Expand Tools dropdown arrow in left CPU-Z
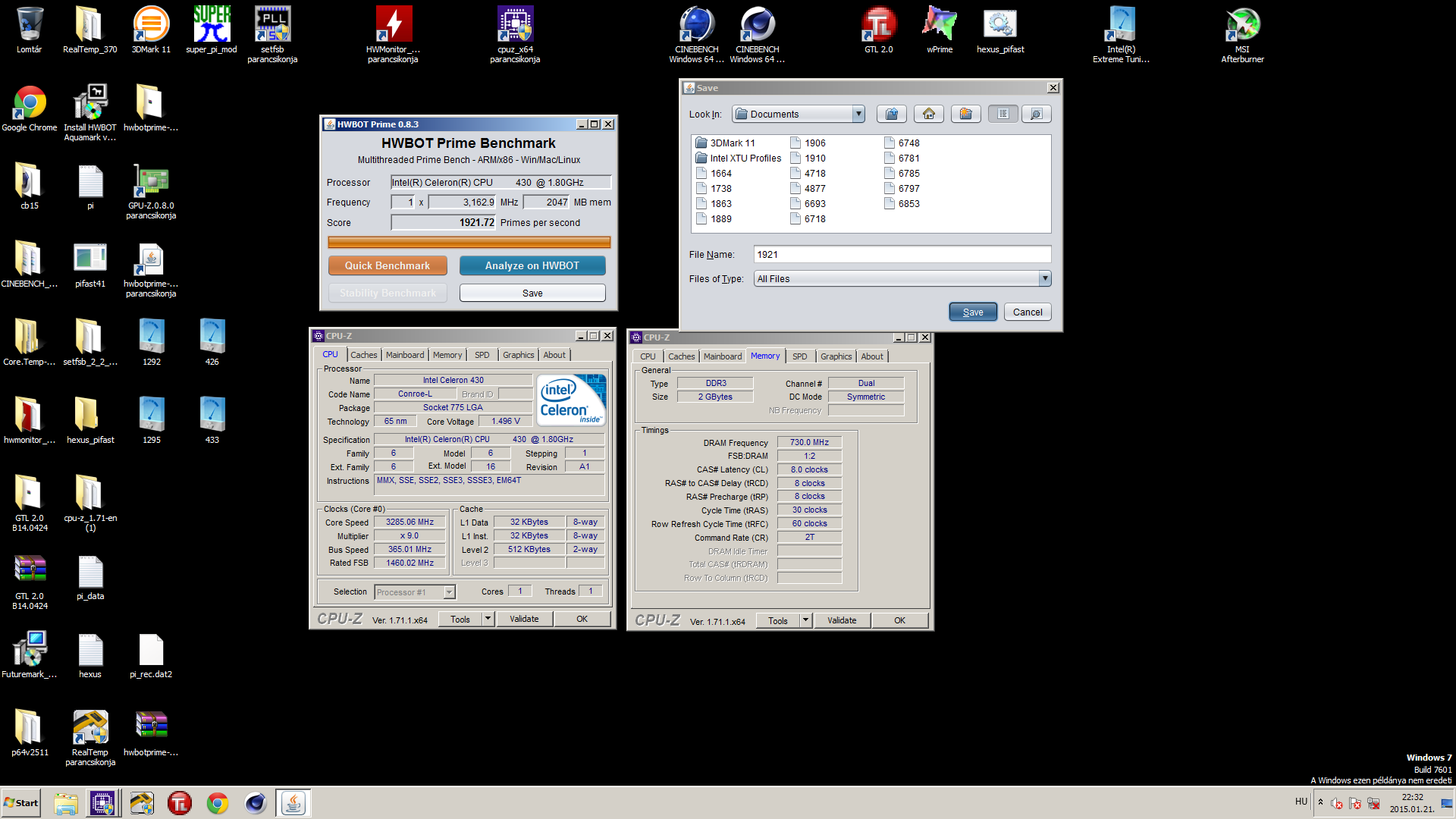This screenshot has width=1456, height=819. 488,619
